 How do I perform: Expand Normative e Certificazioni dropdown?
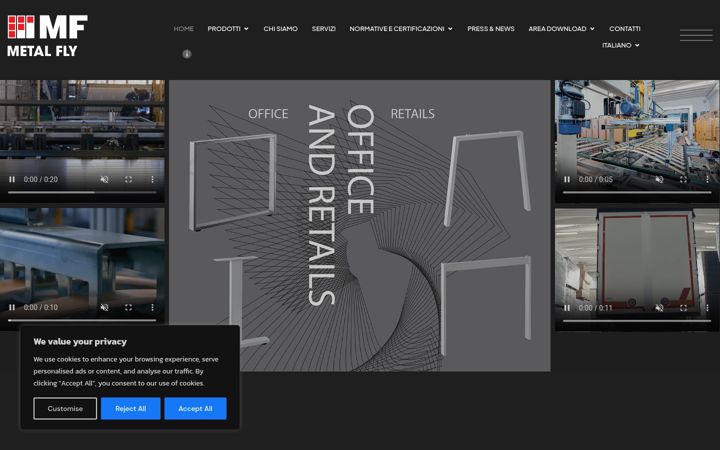400,28
